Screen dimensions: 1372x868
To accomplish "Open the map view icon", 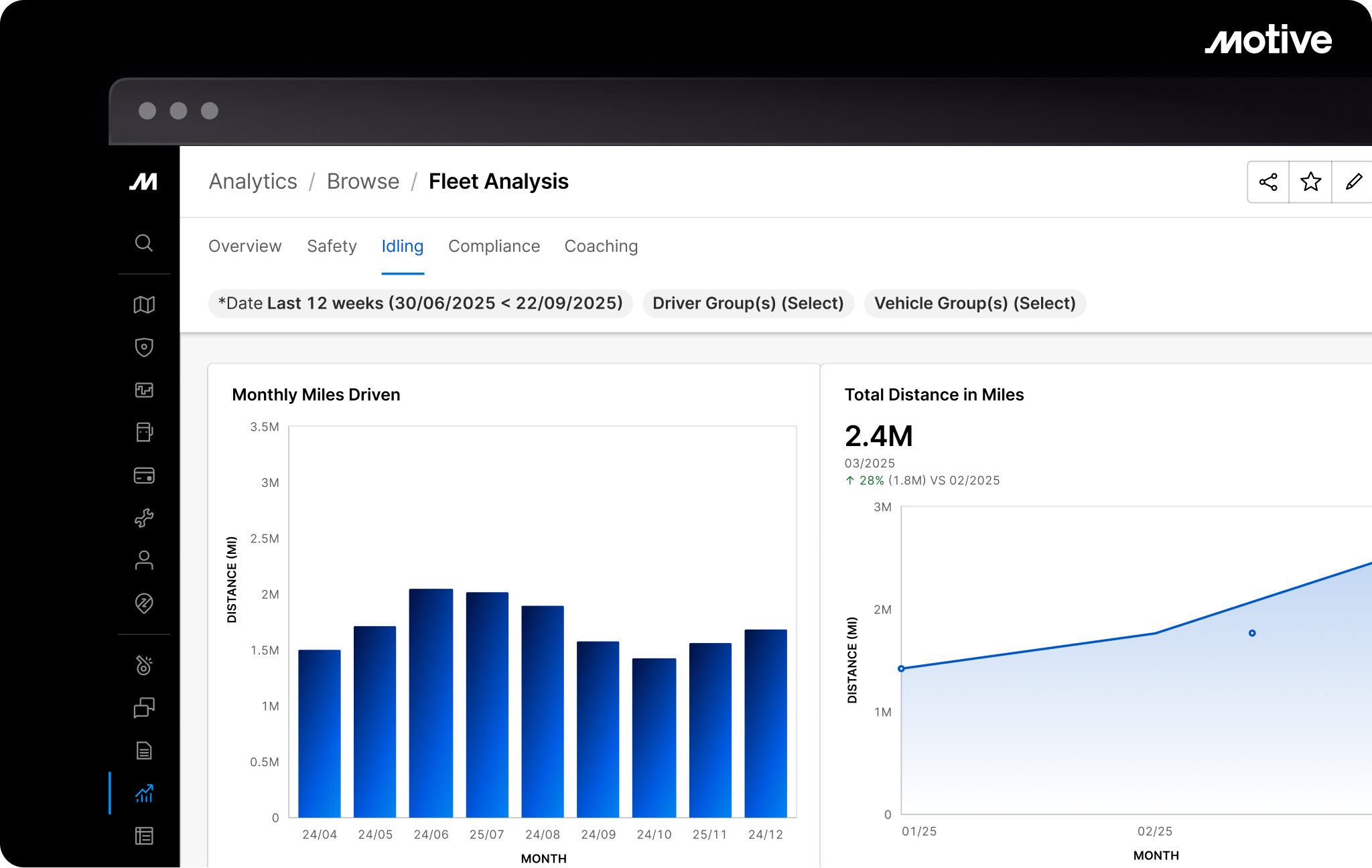I will (x=143, y=305).
